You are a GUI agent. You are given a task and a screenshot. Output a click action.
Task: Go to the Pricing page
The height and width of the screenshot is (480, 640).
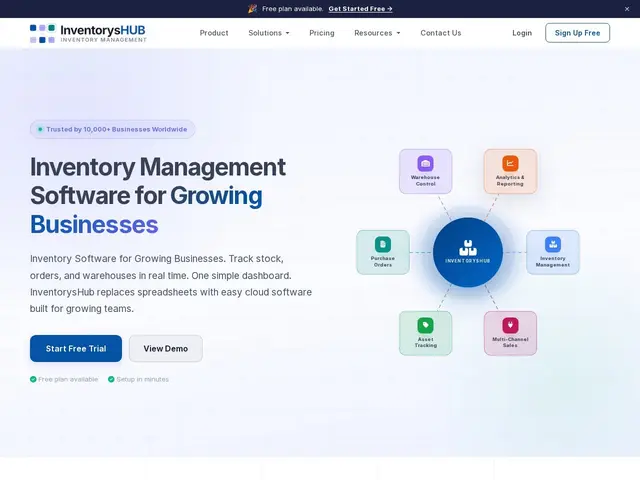click(x=322, y=33)
